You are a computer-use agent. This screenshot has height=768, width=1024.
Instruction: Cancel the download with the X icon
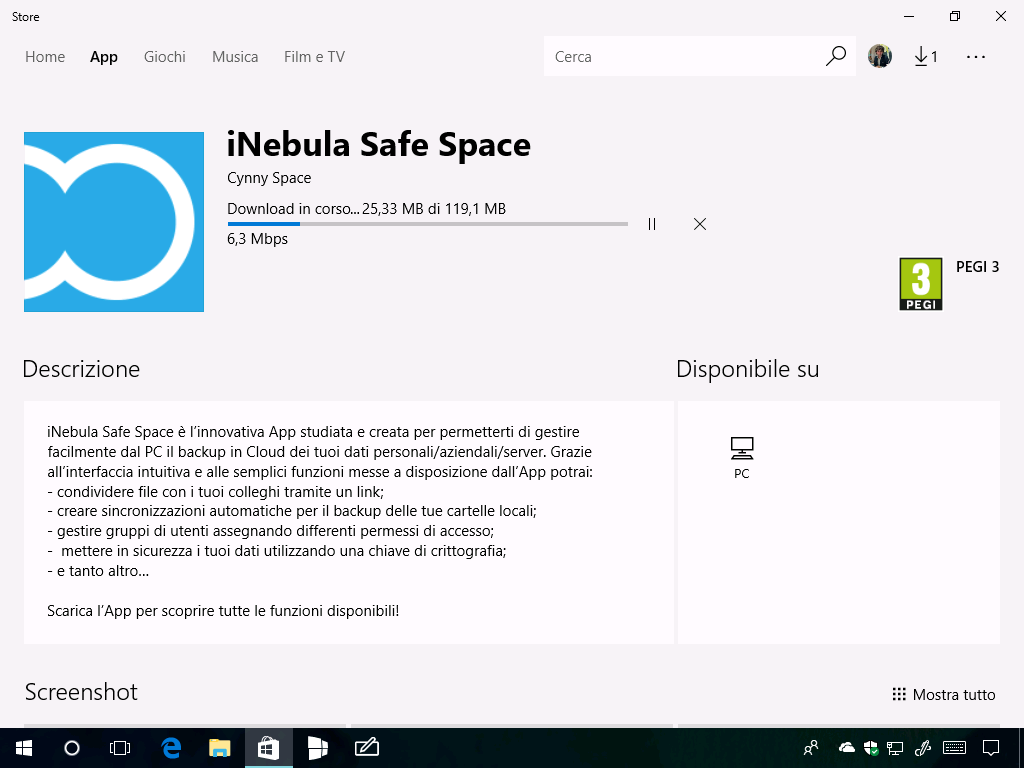click(x=699, y=224)
